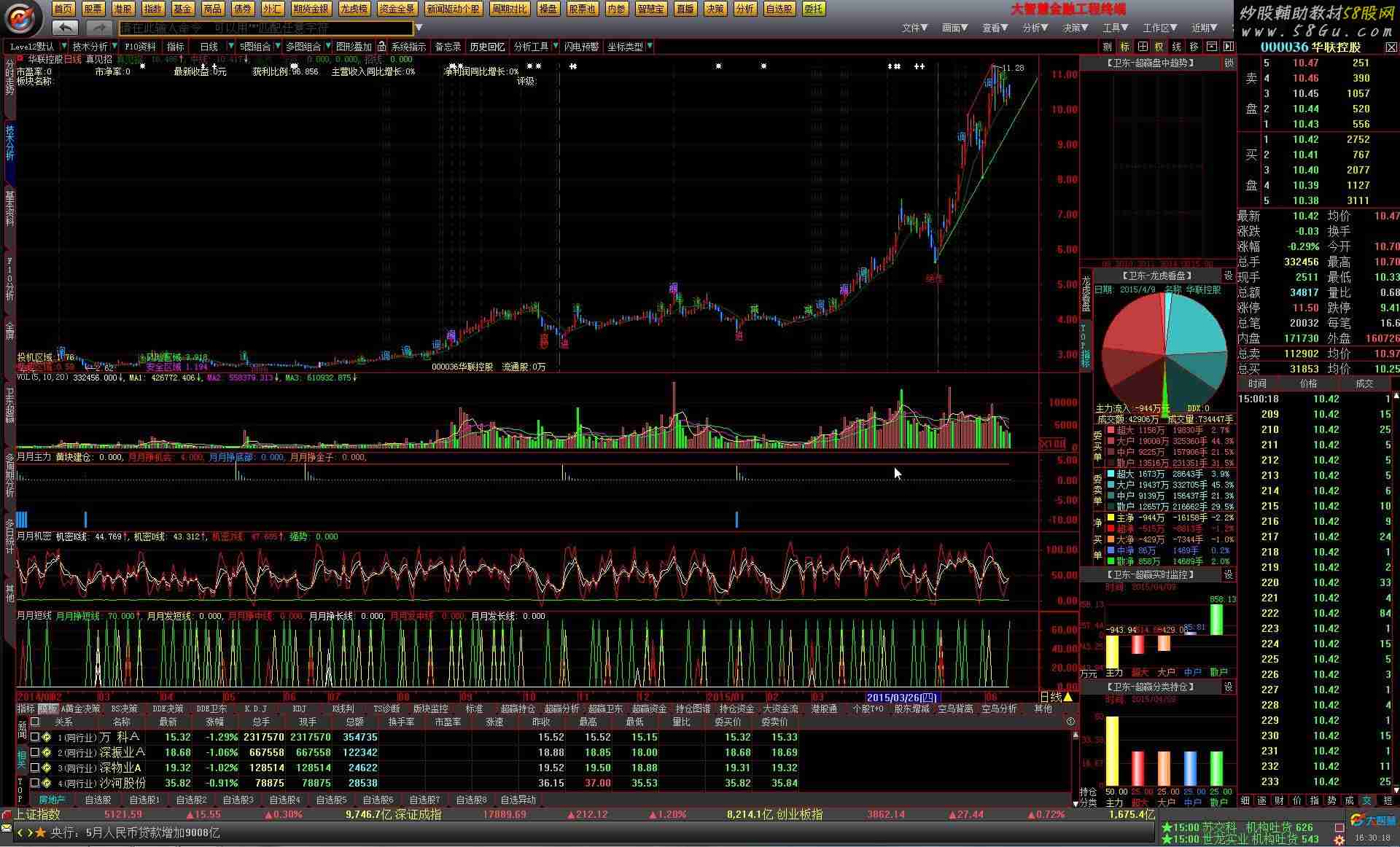This screenshot has width=1400, height=847.
Task: Click the 设 settings button for 超赢实时监控
Action: pos(1229,574)
